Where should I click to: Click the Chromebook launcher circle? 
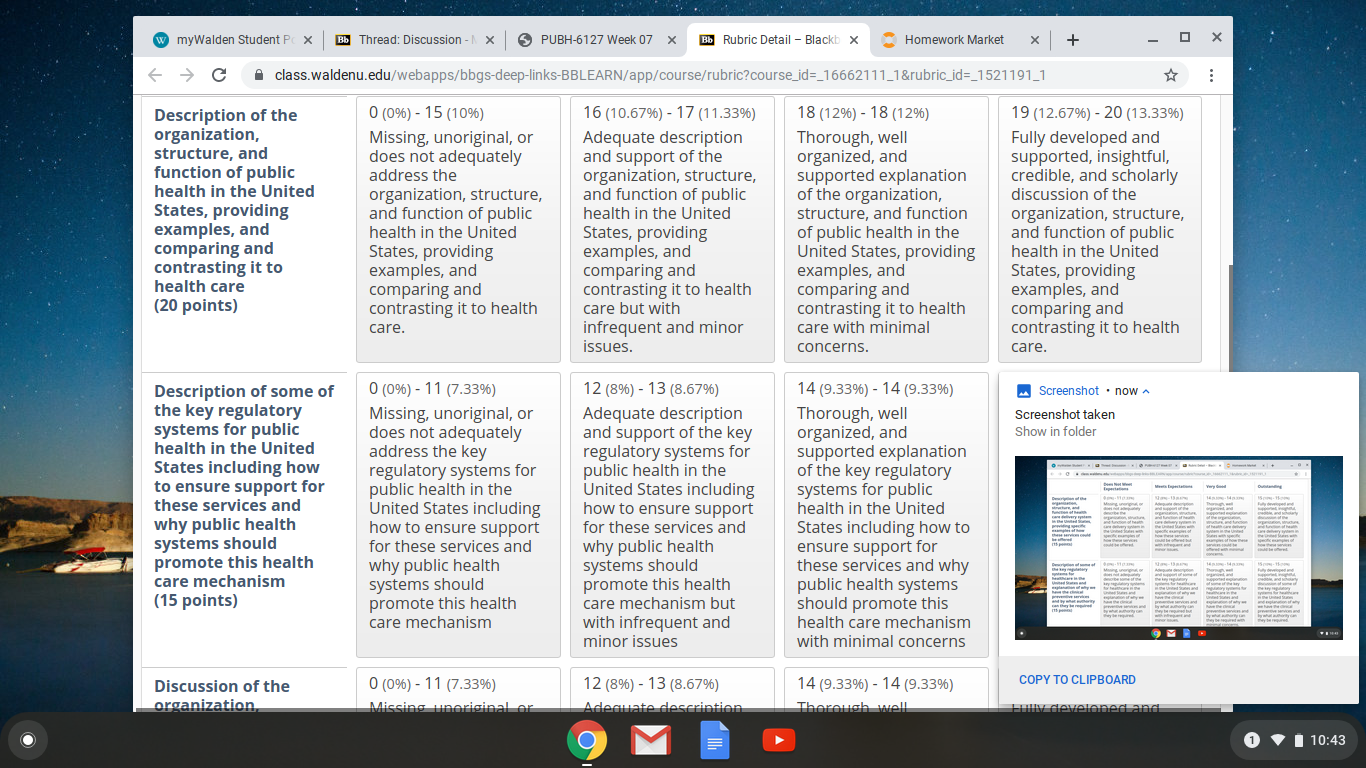click(x=28, y=740)
